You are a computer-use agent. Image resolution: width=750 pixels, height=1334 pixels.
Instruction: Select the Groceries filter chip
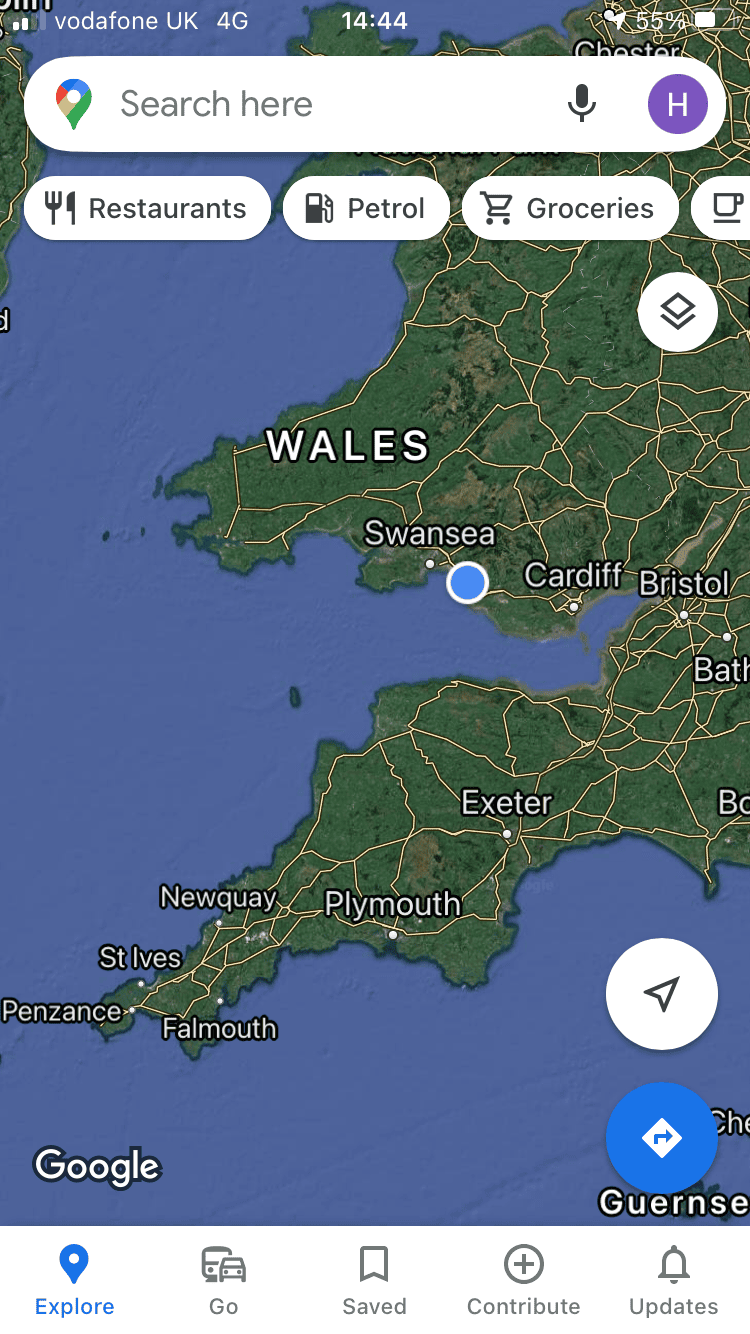coord(570,208)
